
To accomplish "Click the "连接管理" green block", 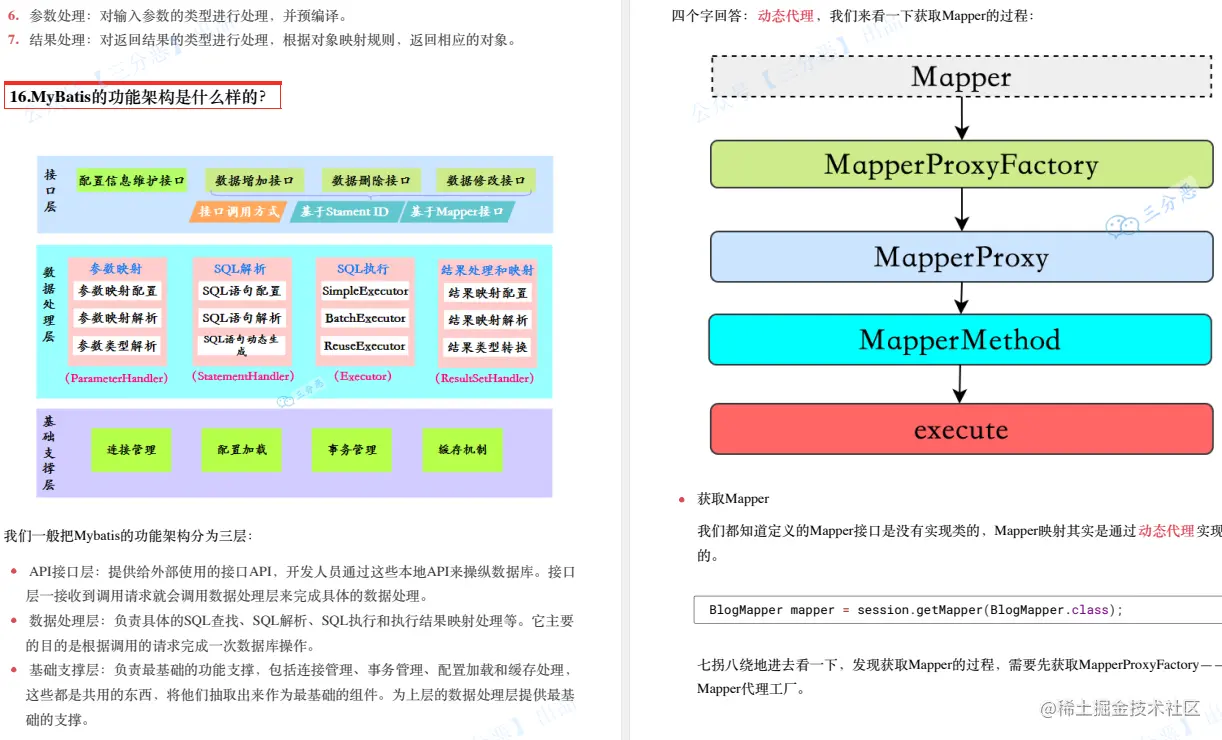I will [x=131, y=450].
